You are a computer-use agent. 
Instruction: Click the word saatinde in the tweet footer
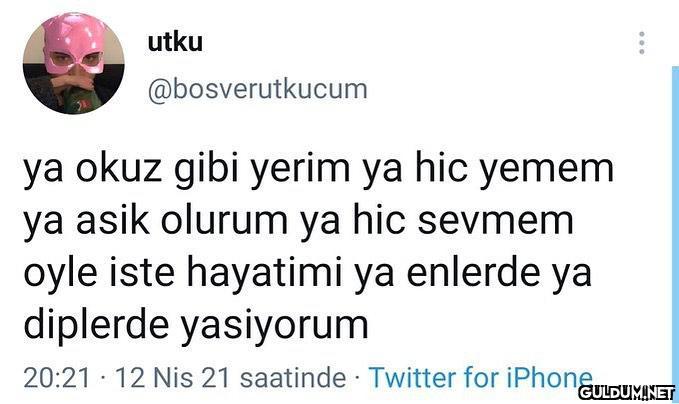(x=293, y=378)
